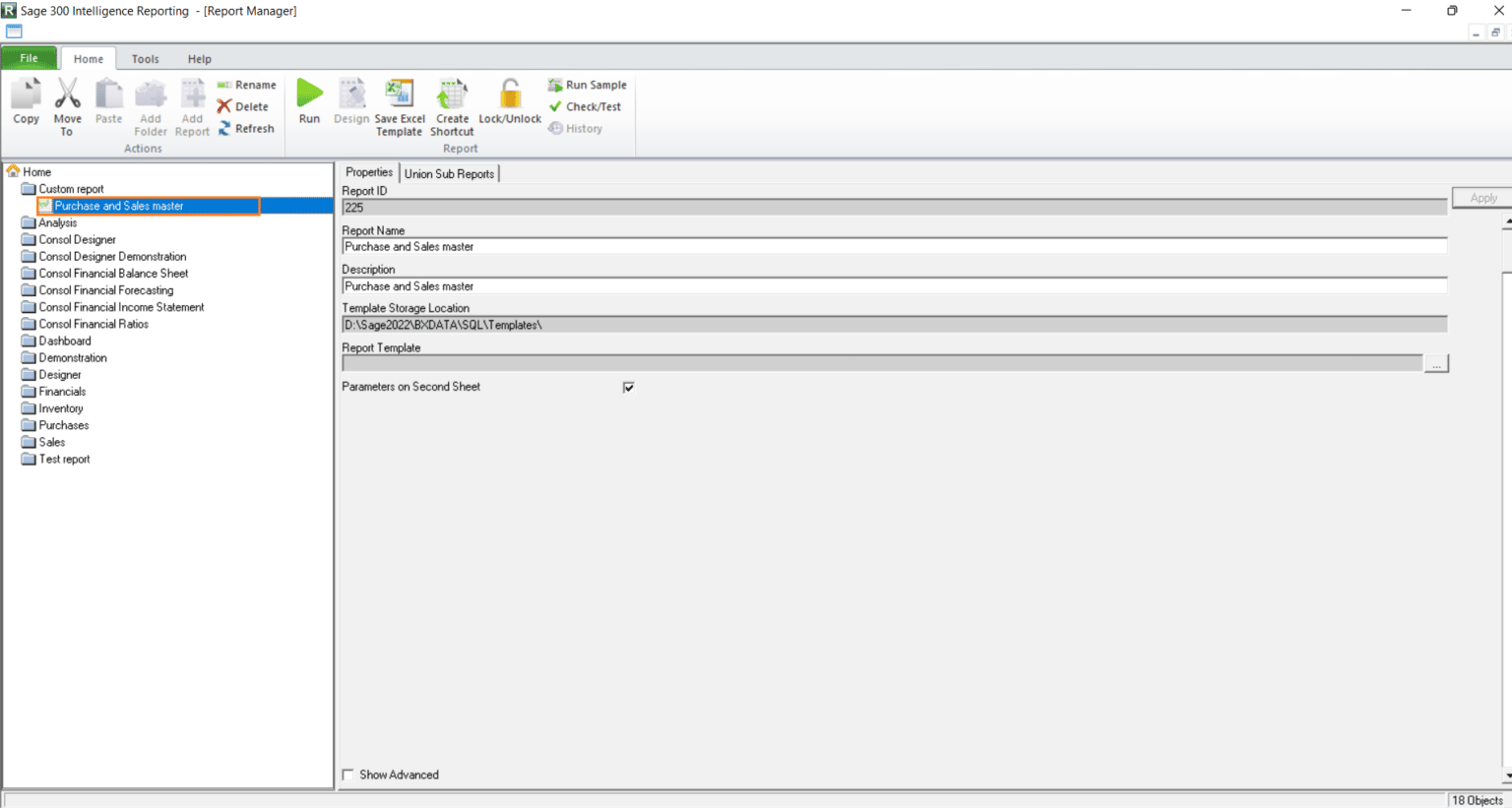
Task: Open the Design tool for the report
Action: tap(350, 102)
